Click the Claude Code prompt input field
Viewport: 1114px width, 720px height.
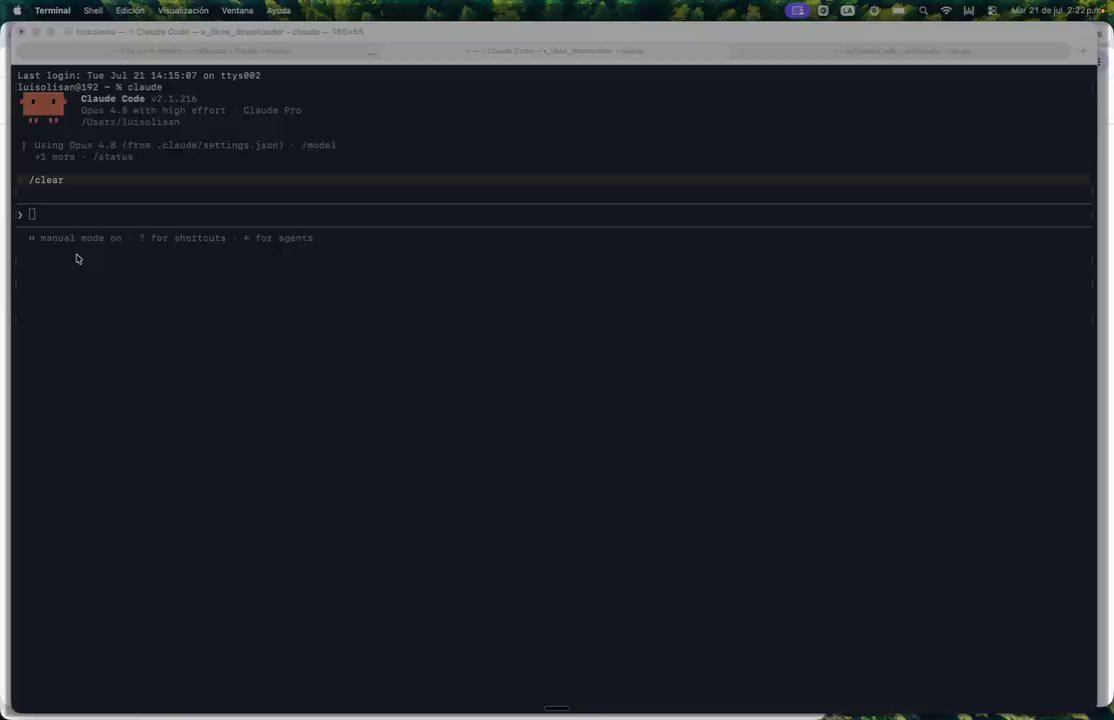[554, 215]
